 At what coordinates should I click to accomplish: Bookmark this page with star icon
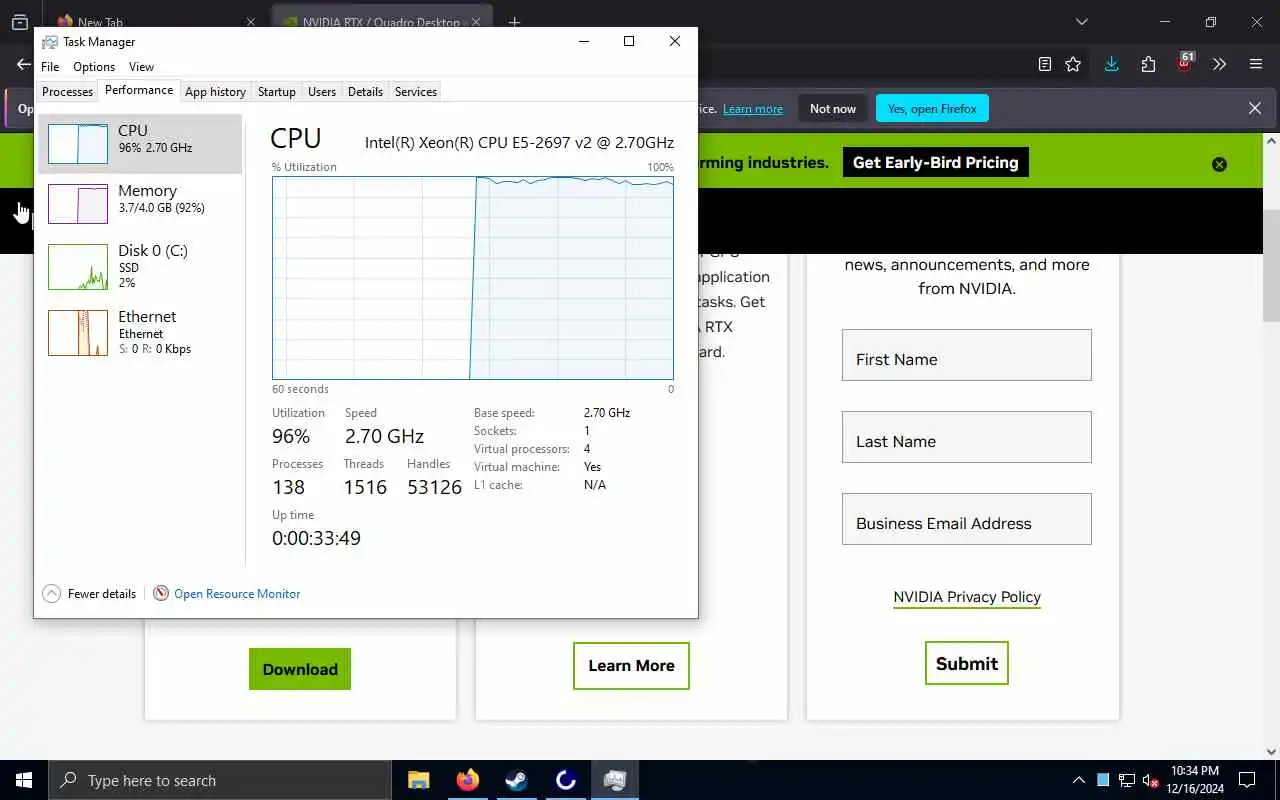click(x=1073, y=64)
